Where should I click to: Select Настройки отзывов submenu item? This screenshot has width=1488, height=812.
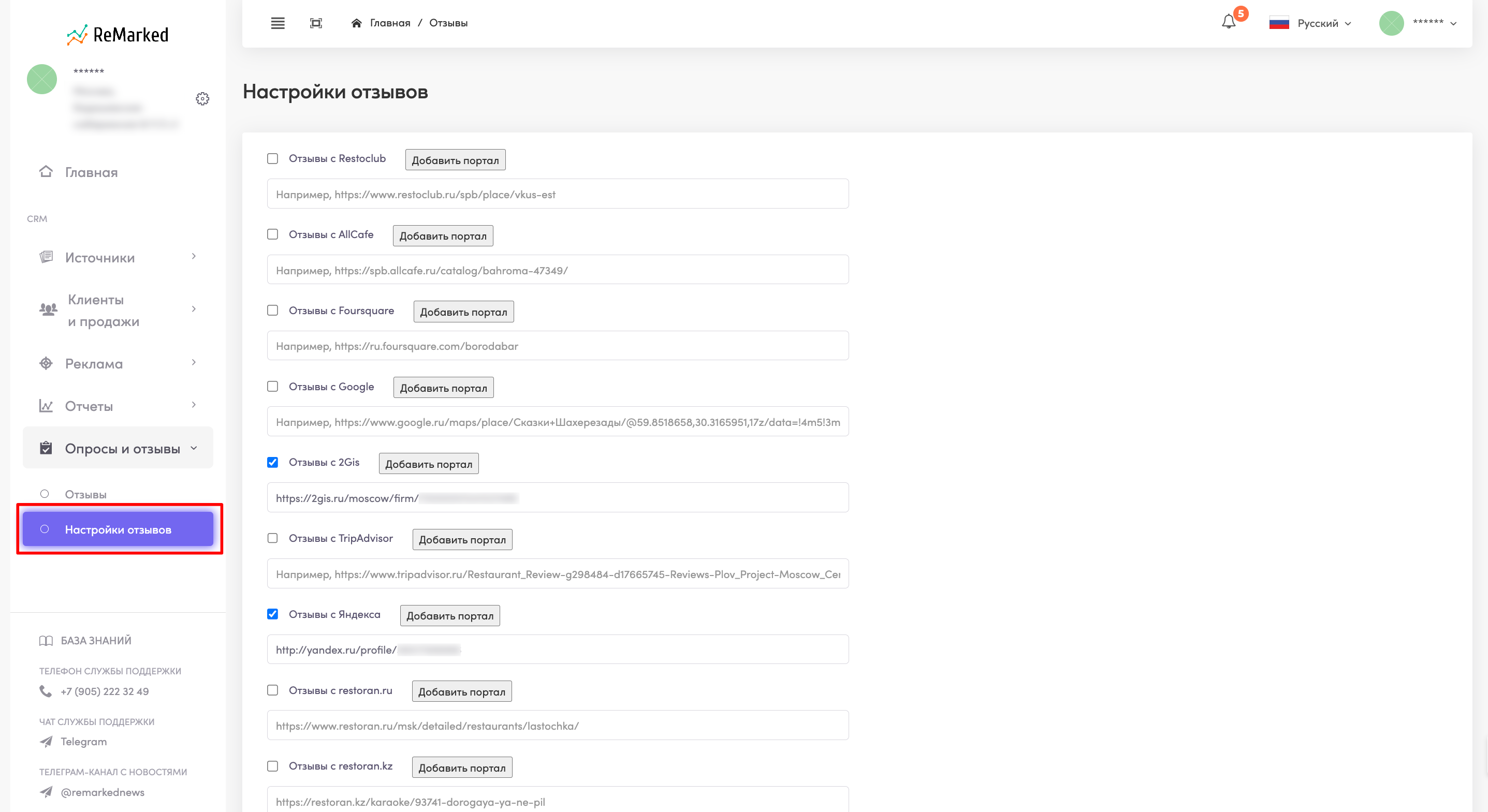pos(118,529)
